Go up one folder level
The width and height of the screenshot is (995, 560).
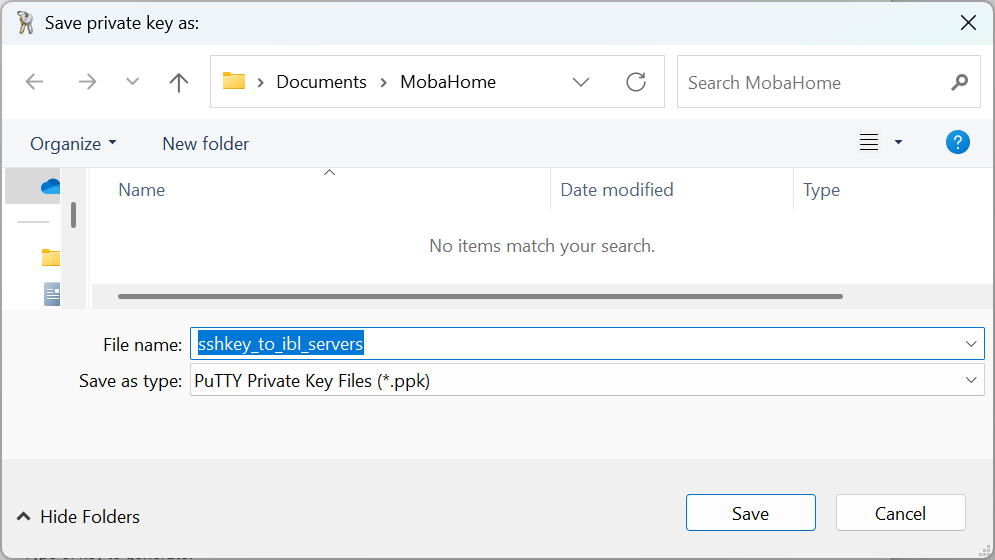179,81
